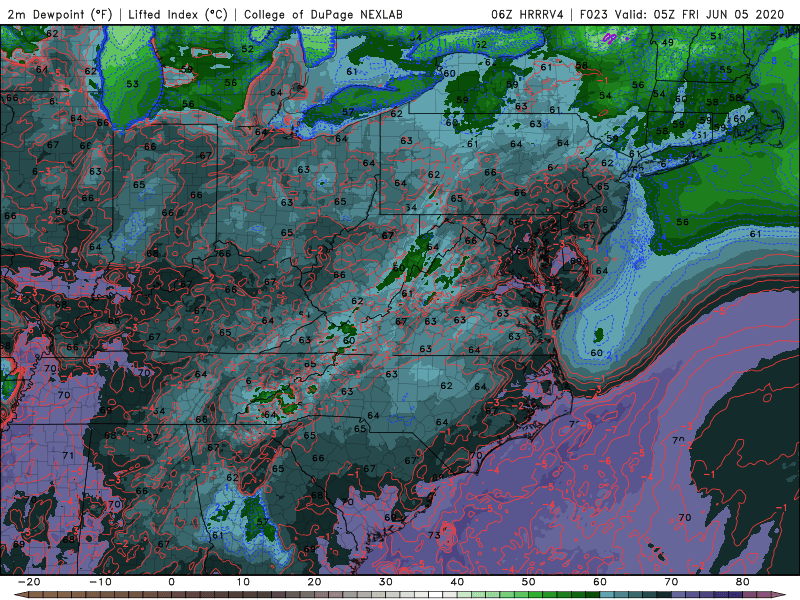Viewport: 800px width, 600px height.
Task: Click the 20 label on the color scale
Action: (x=314, y=582)
